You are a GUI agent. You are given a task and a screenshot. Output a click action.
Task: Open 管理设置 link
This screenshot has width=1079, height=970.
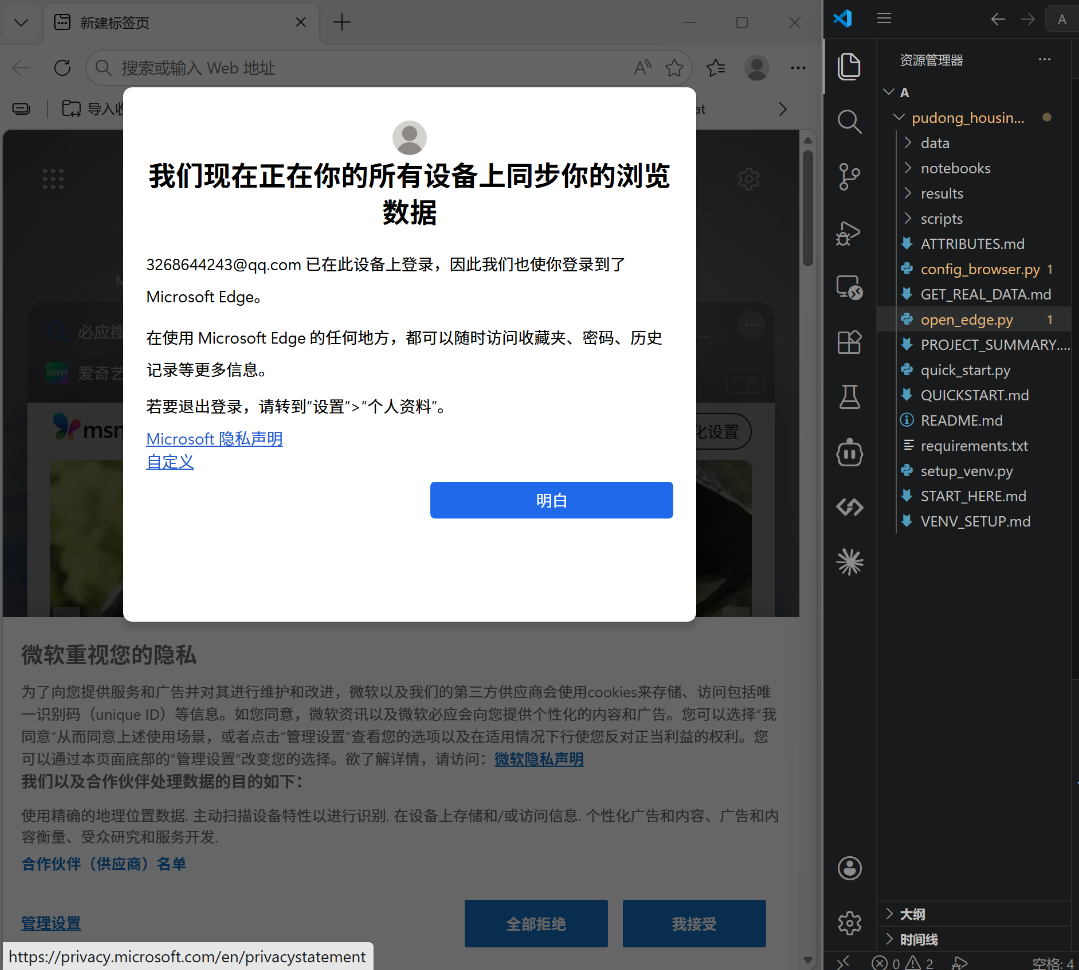tap(51, 923)
